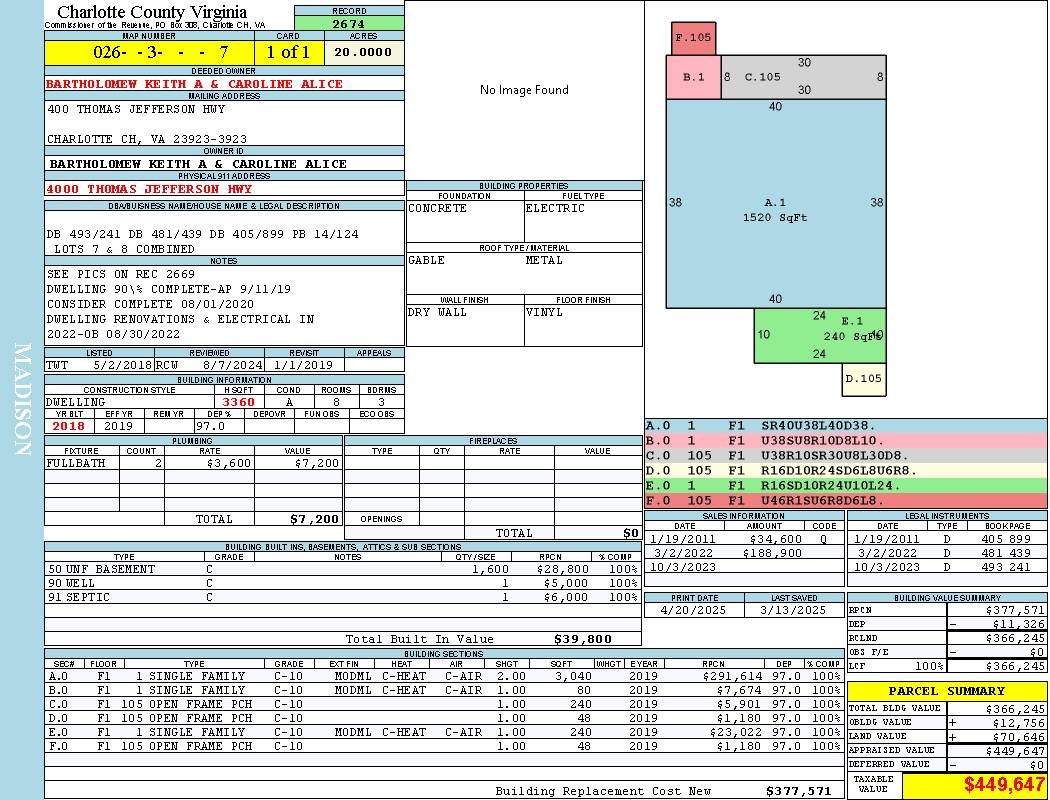Image resolution: width=1050 pixels, height=800 pixels.
Task: Click the HSQFT value 3360
Action: pos(239,402)
